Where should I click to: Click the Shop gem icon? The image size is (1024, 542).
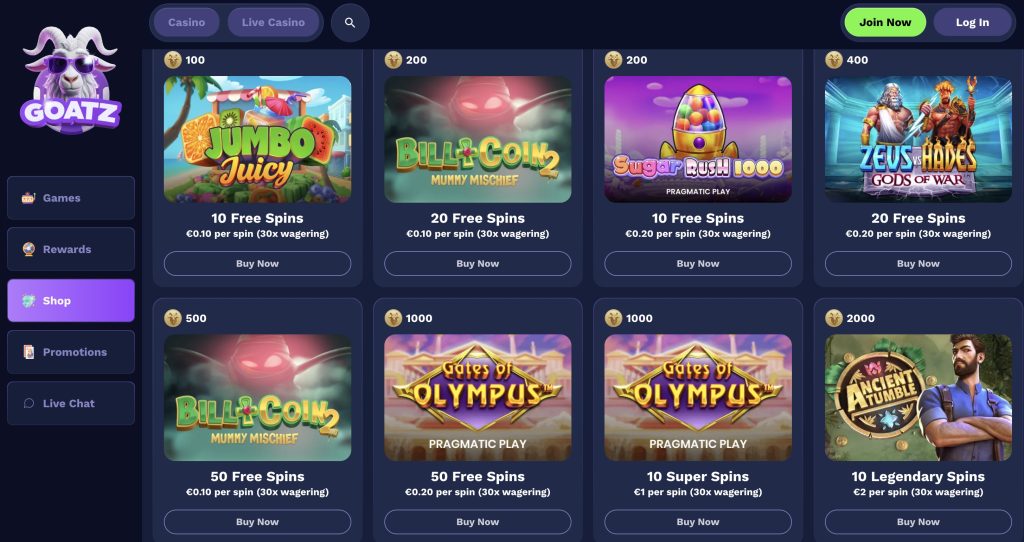tap(28, 301)
